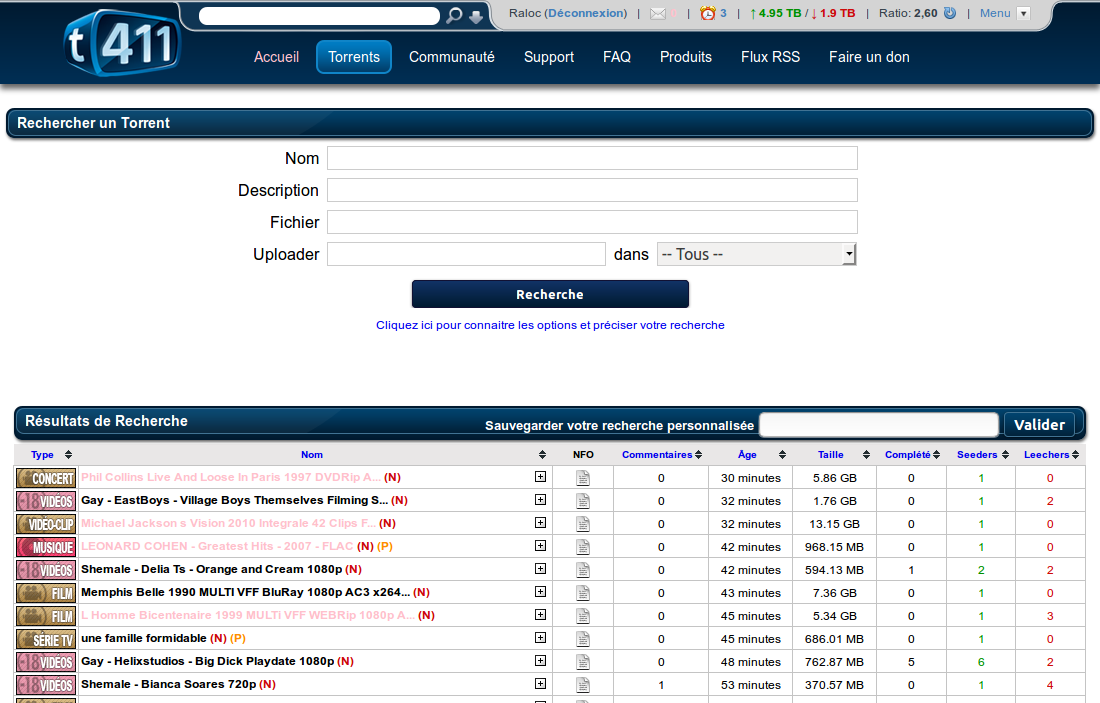1100x703 pixels.
Task: Open the Support page
Action: (x=549, y=57)
